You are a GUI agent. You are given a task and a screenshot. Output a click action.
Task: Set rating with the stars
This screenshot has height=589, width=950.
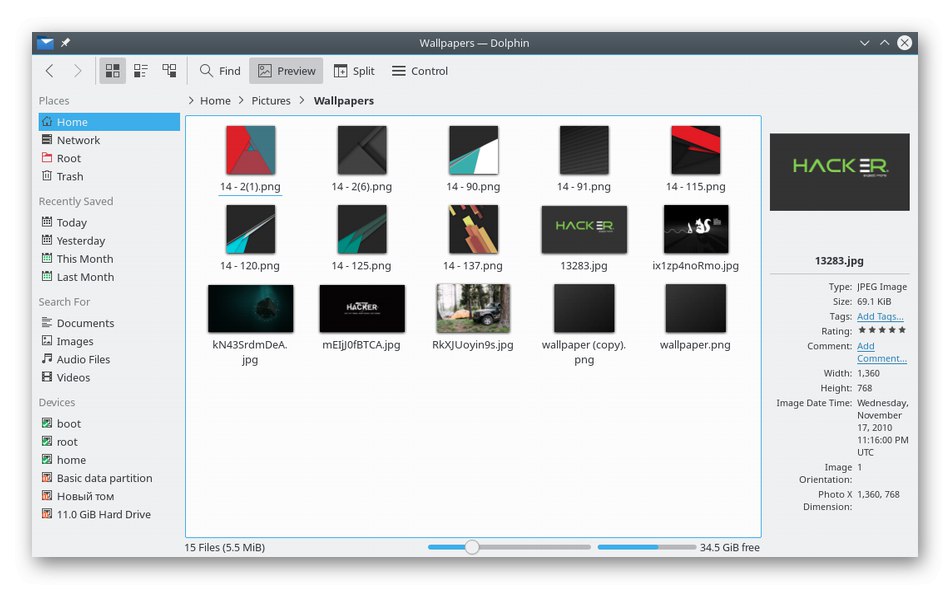click(882, 330)
